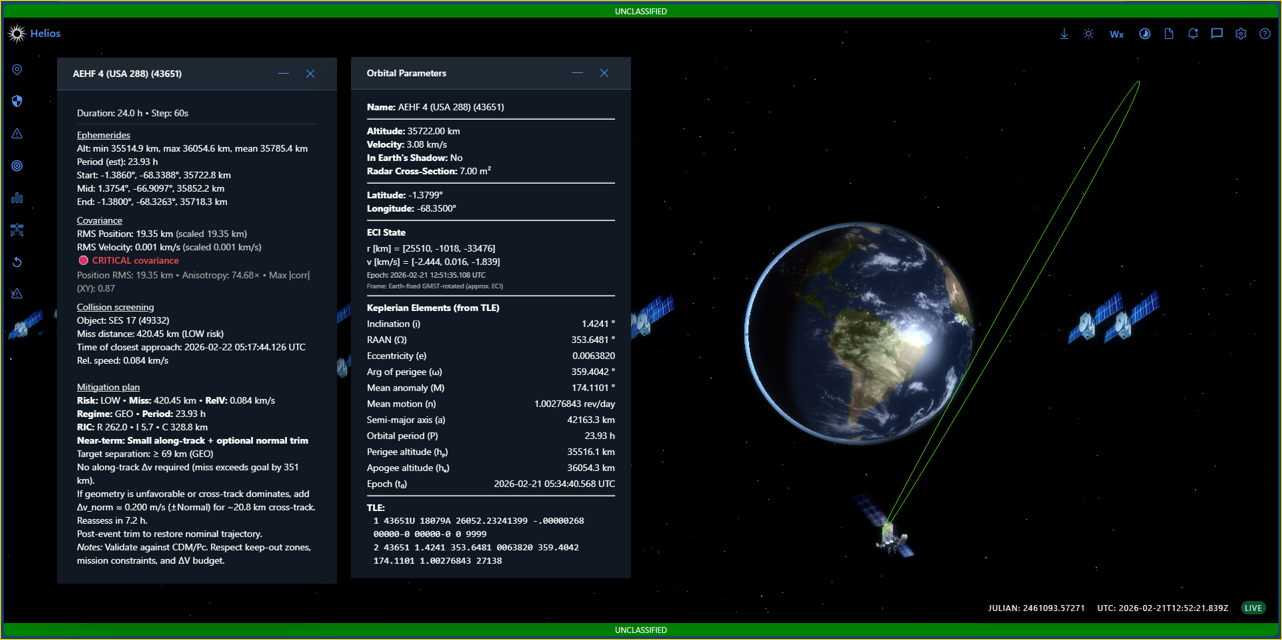Screen dimensions: 1282x640
Task: Open the help question mark menu
Action: coord(1265,34)
